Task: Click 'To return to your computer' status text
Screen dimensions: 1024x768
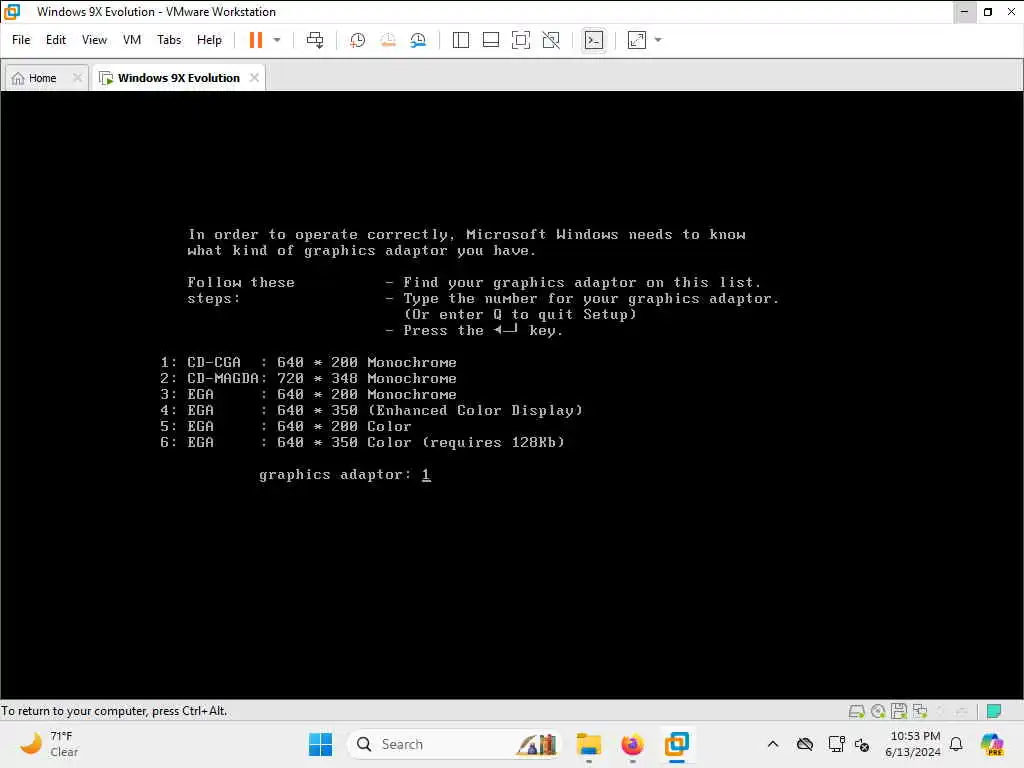Action: 114,711
